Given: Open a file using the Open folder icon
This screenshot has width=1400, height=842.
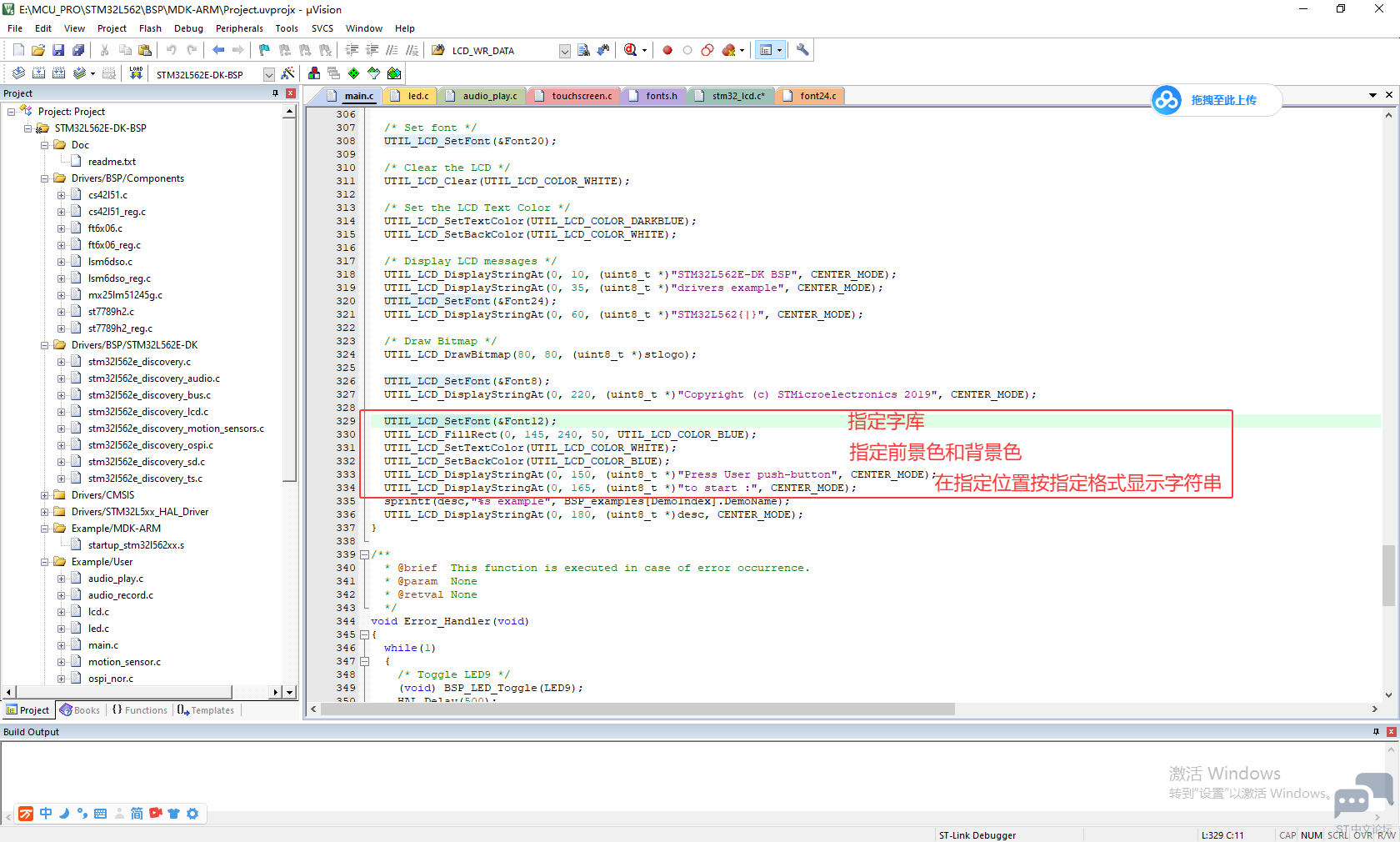Looking at the screenshot, I should 38,50.
